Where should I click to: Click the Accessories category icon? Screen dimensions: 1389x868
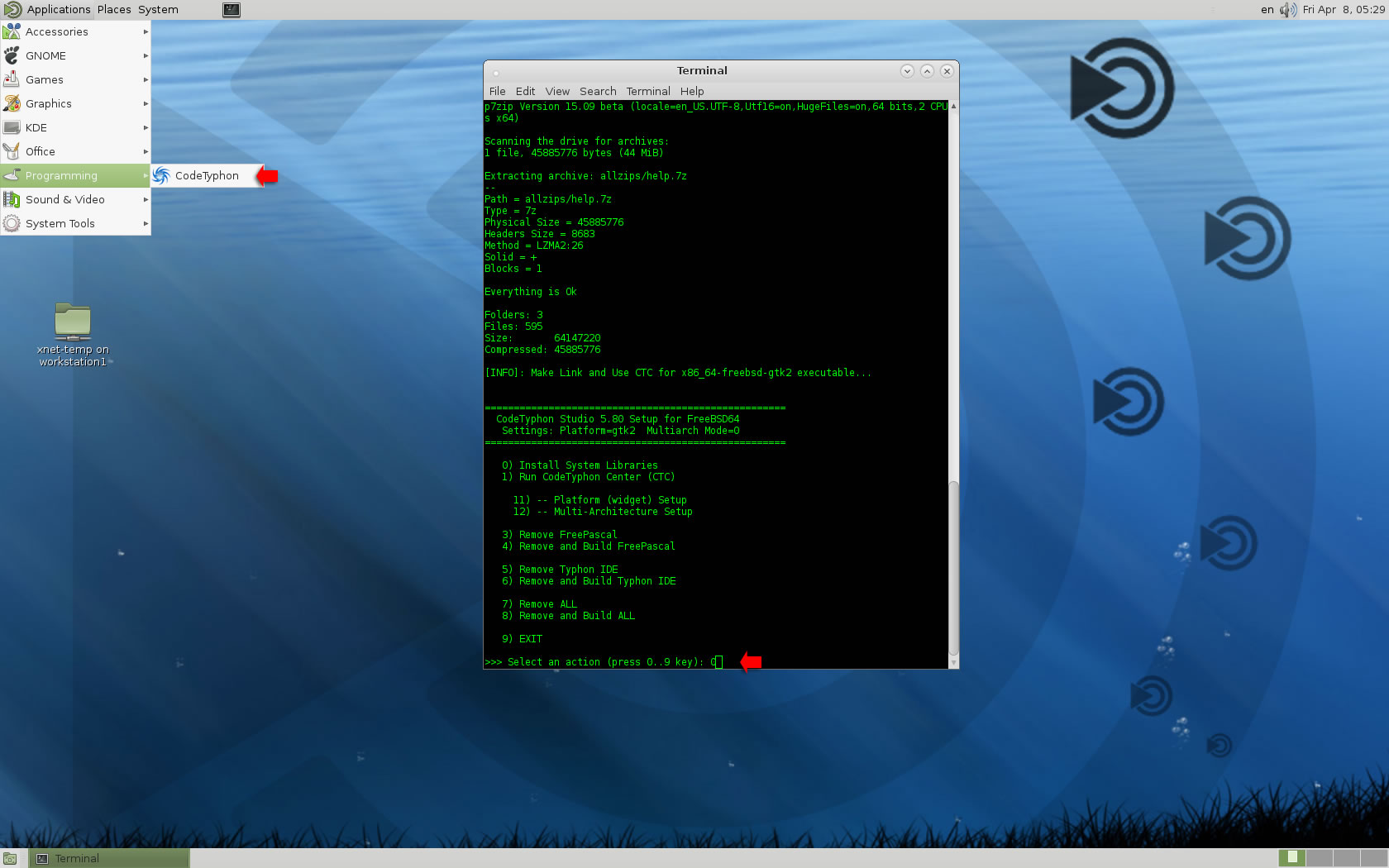[12, 31]
